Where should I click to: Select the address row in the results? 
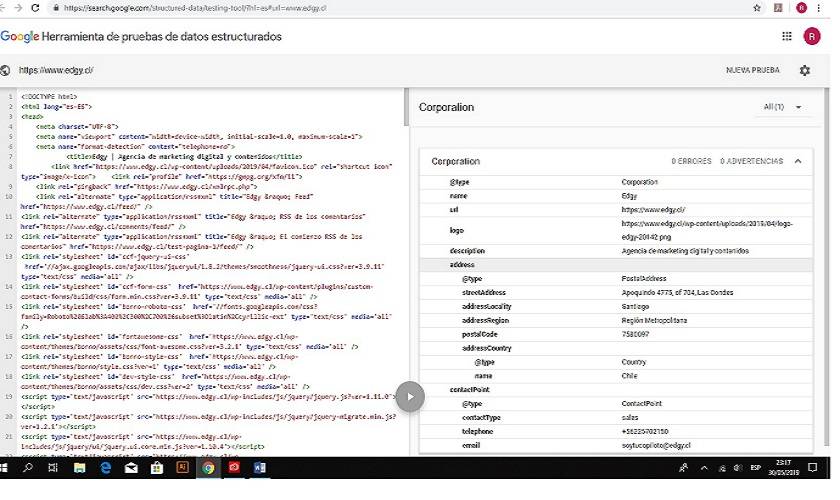(x=616, y=265)
